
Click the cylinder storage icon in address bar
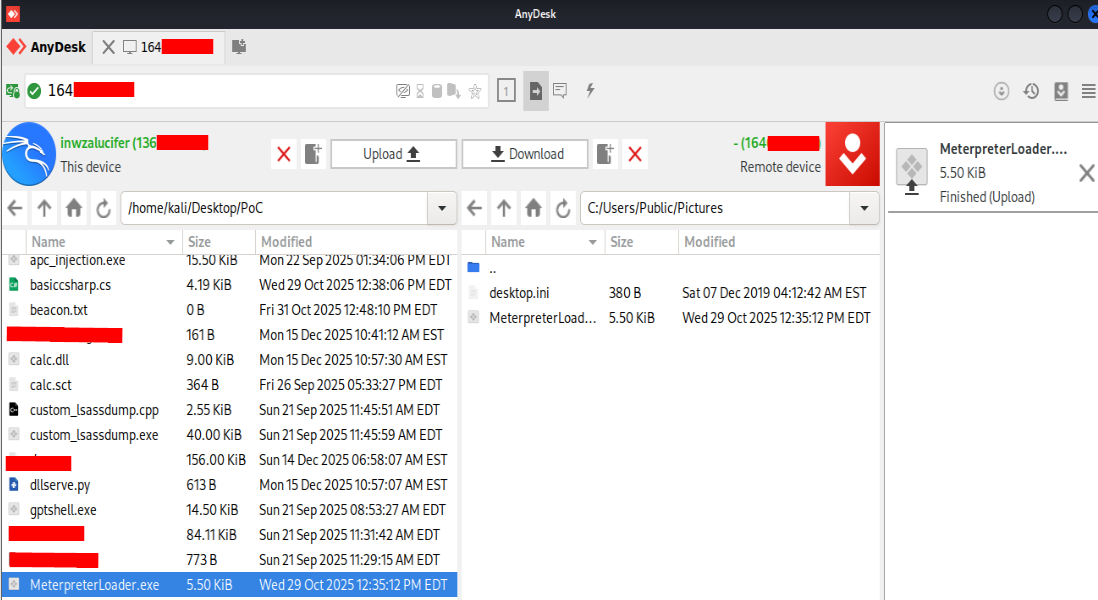(437, 91)
